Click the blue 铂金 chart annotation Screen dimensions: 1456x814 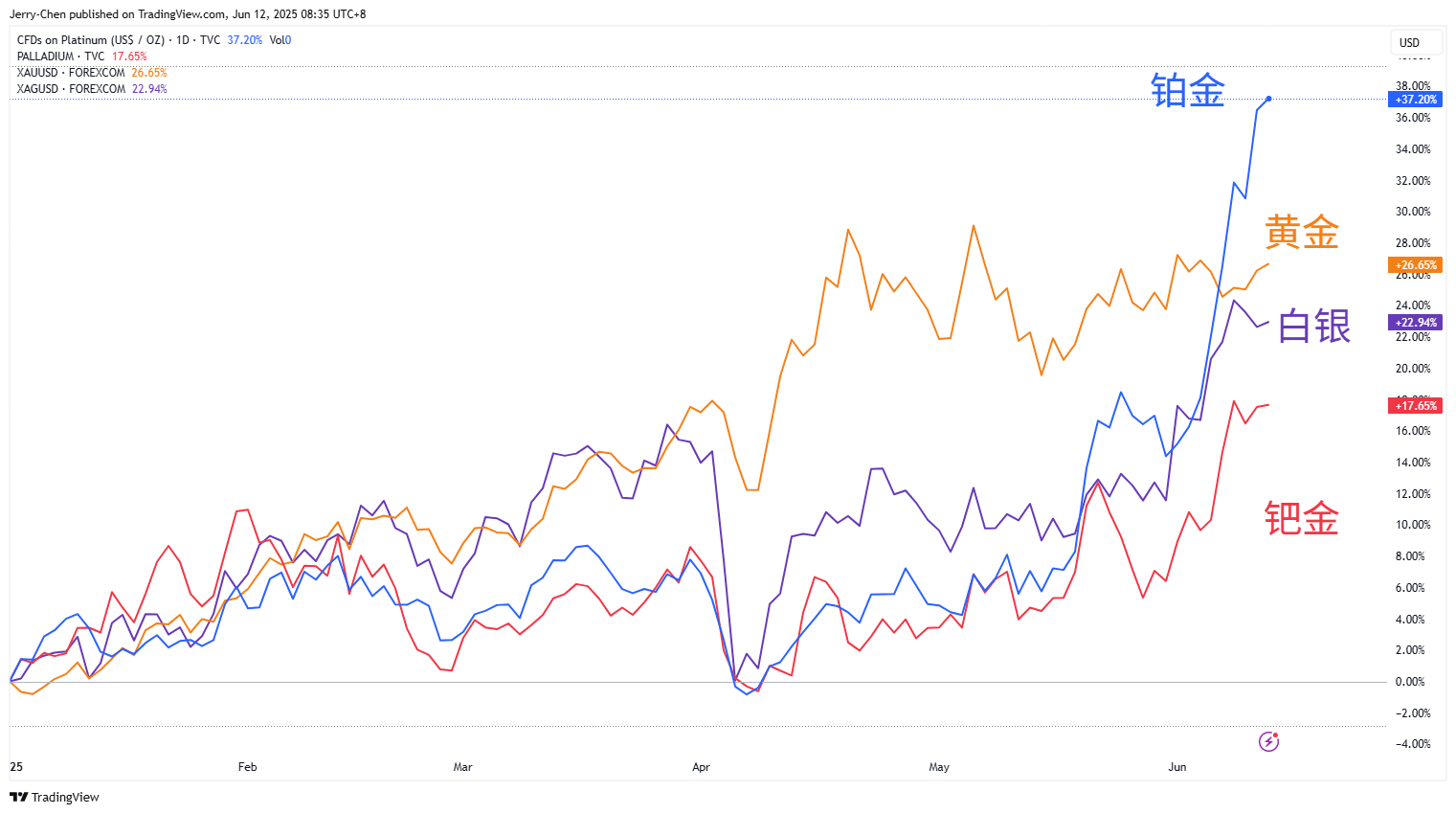coord(1188,90)
